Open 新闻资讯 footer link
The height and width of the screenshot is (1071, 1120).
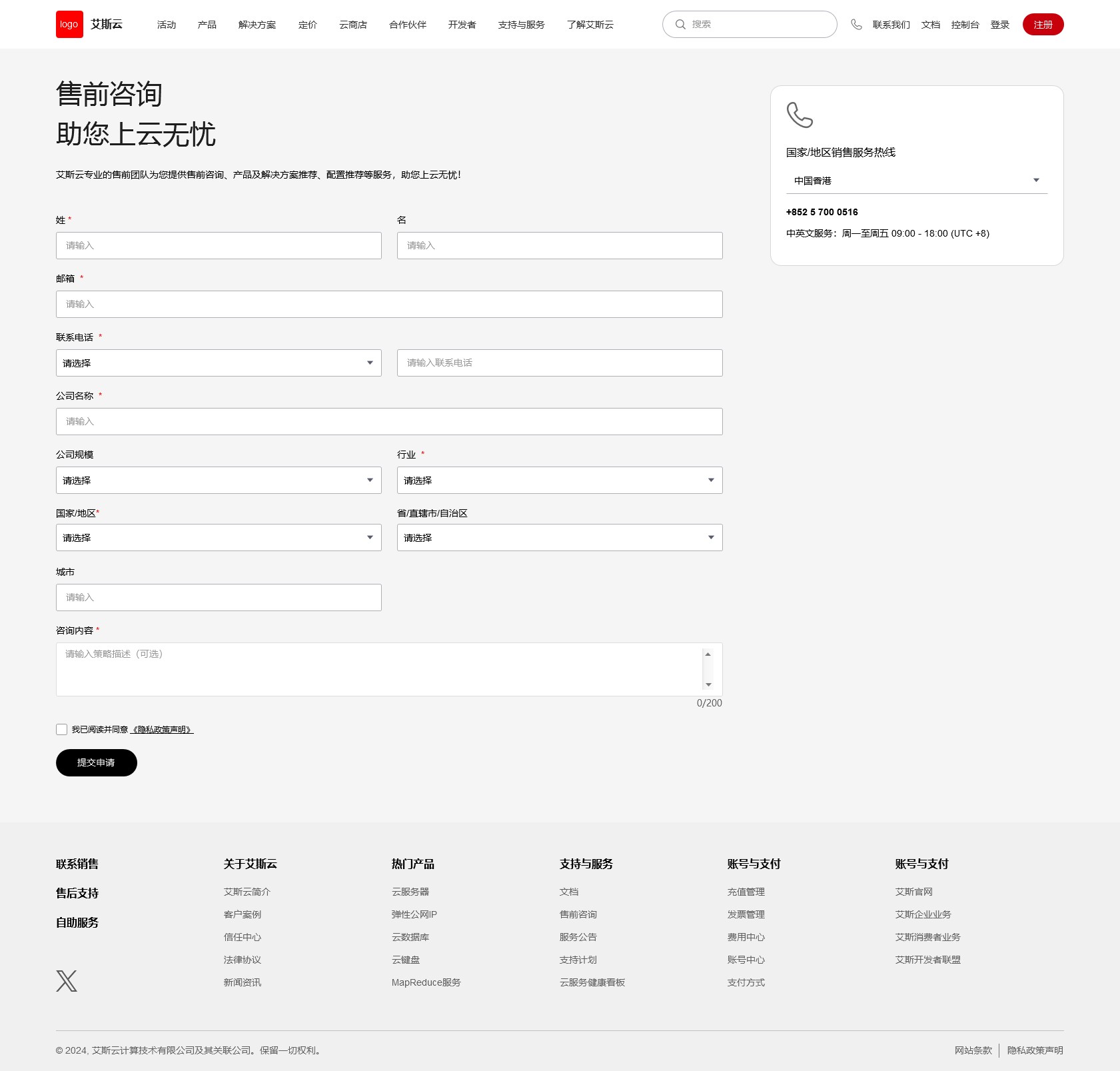pos(243,982)
